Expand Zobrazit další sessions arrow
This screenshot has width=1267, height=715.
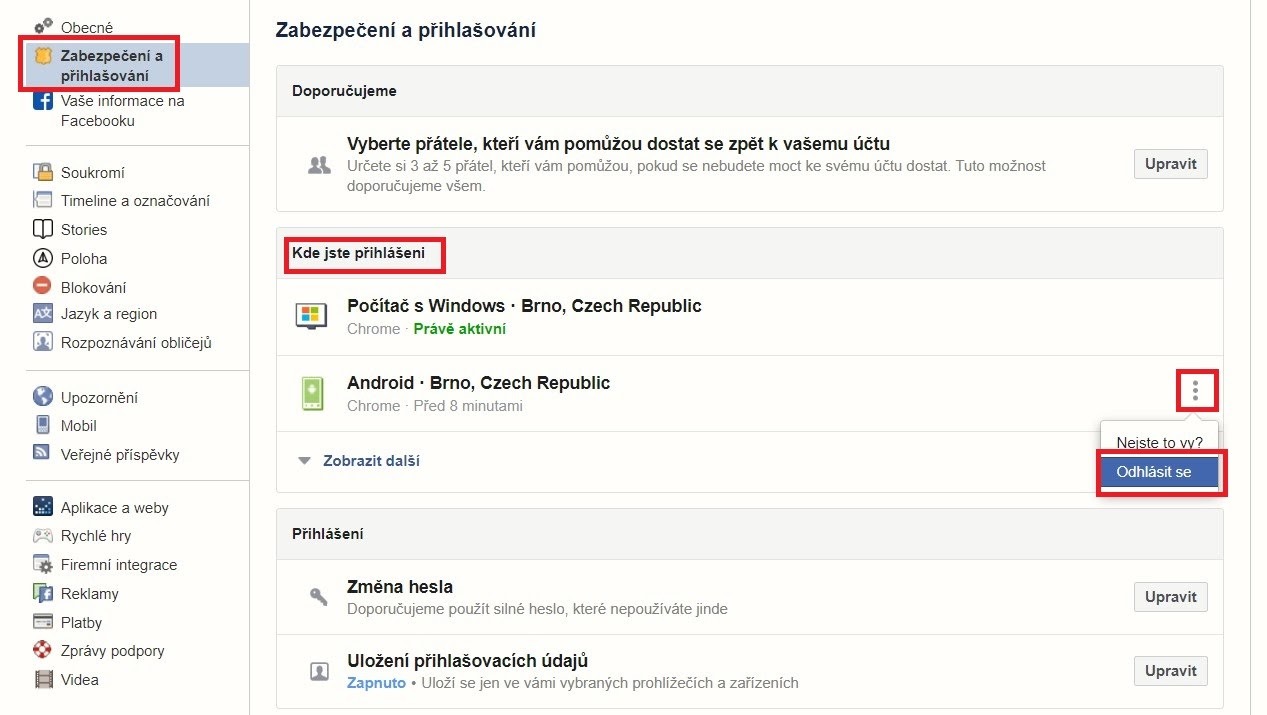coord(304,461)
